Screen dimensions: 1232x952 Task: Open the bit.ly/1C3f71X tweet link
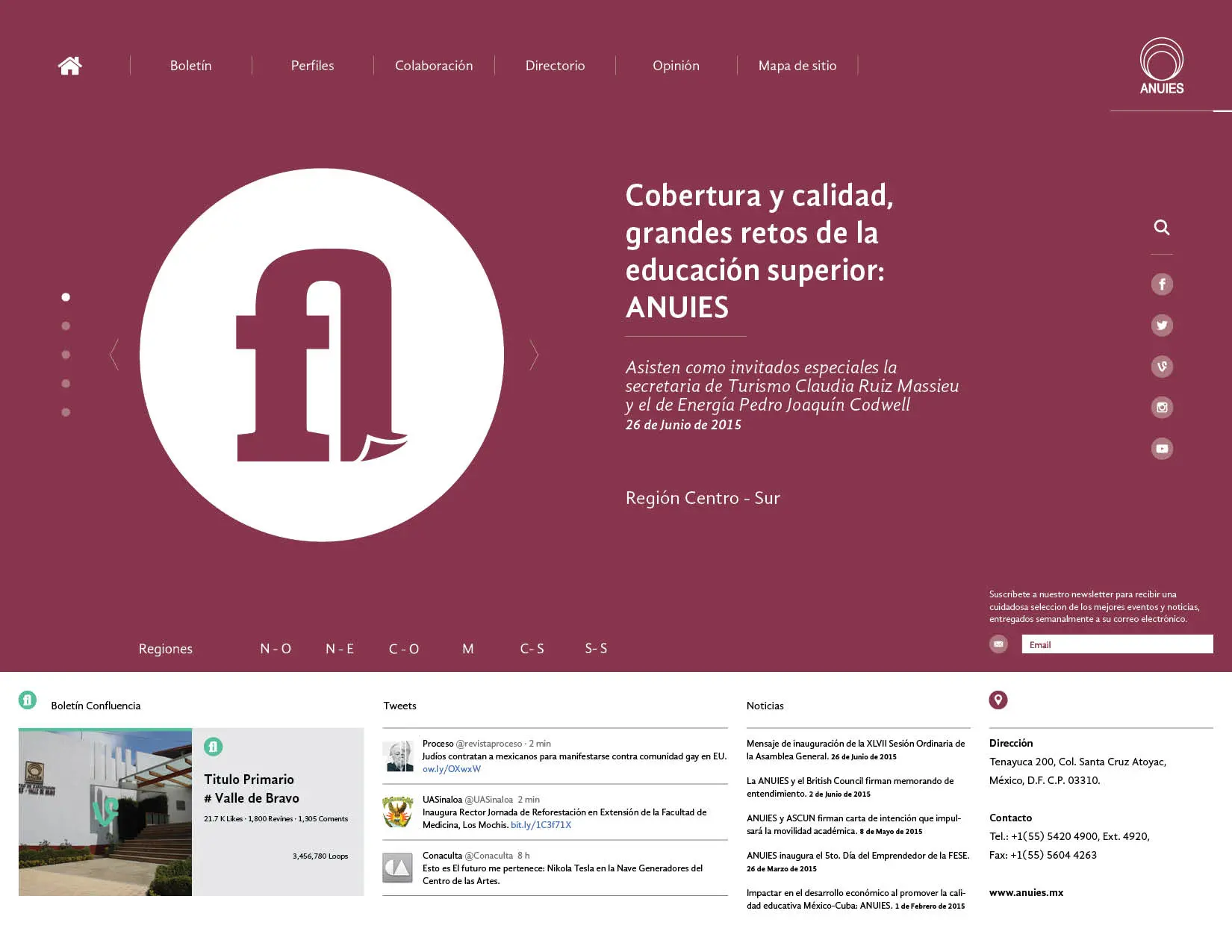click(x=541, y=825)
